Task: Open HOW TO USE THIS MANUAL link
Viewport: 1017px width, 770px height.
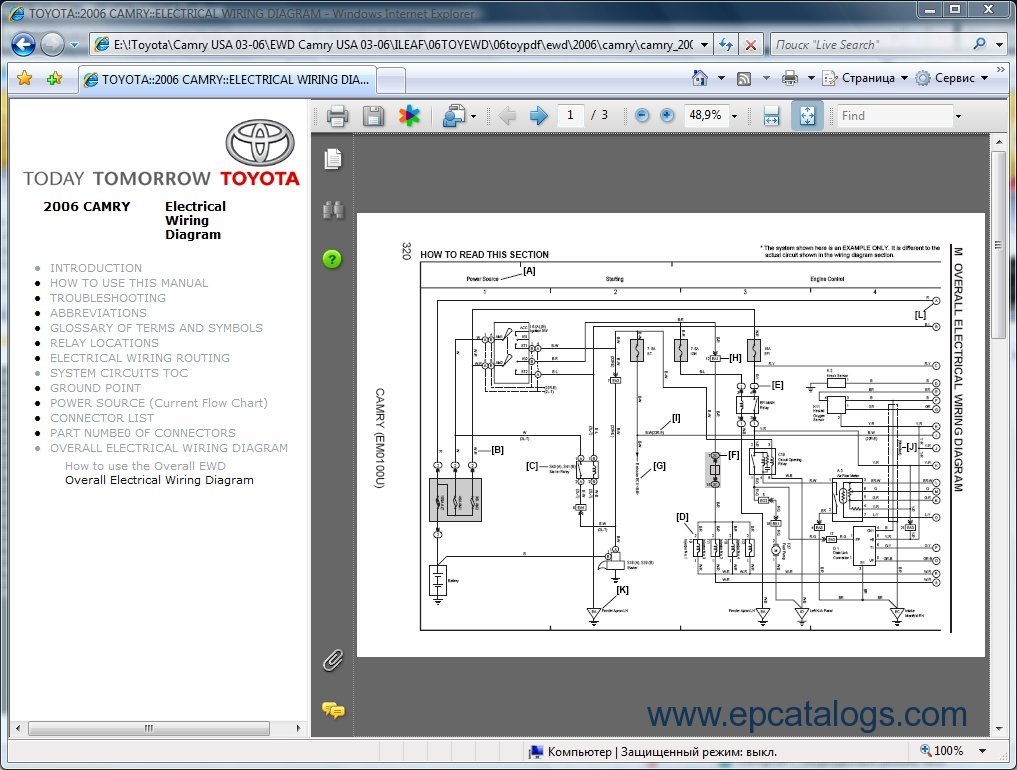Action: (129, 283)
